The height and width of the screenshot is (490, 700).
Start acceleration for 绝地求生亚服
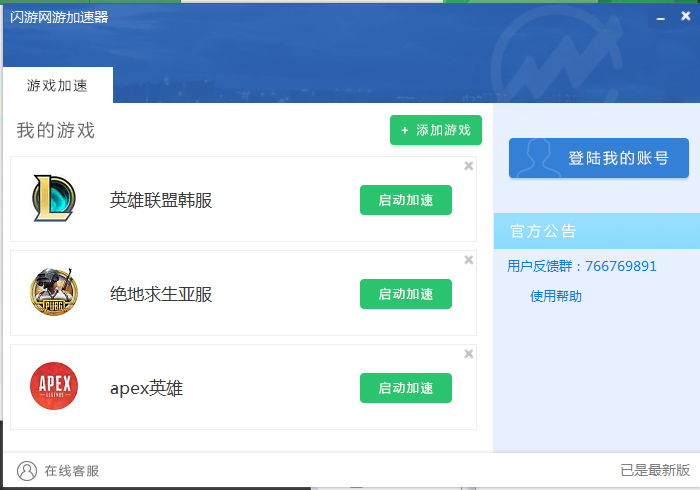click(405, 294)
